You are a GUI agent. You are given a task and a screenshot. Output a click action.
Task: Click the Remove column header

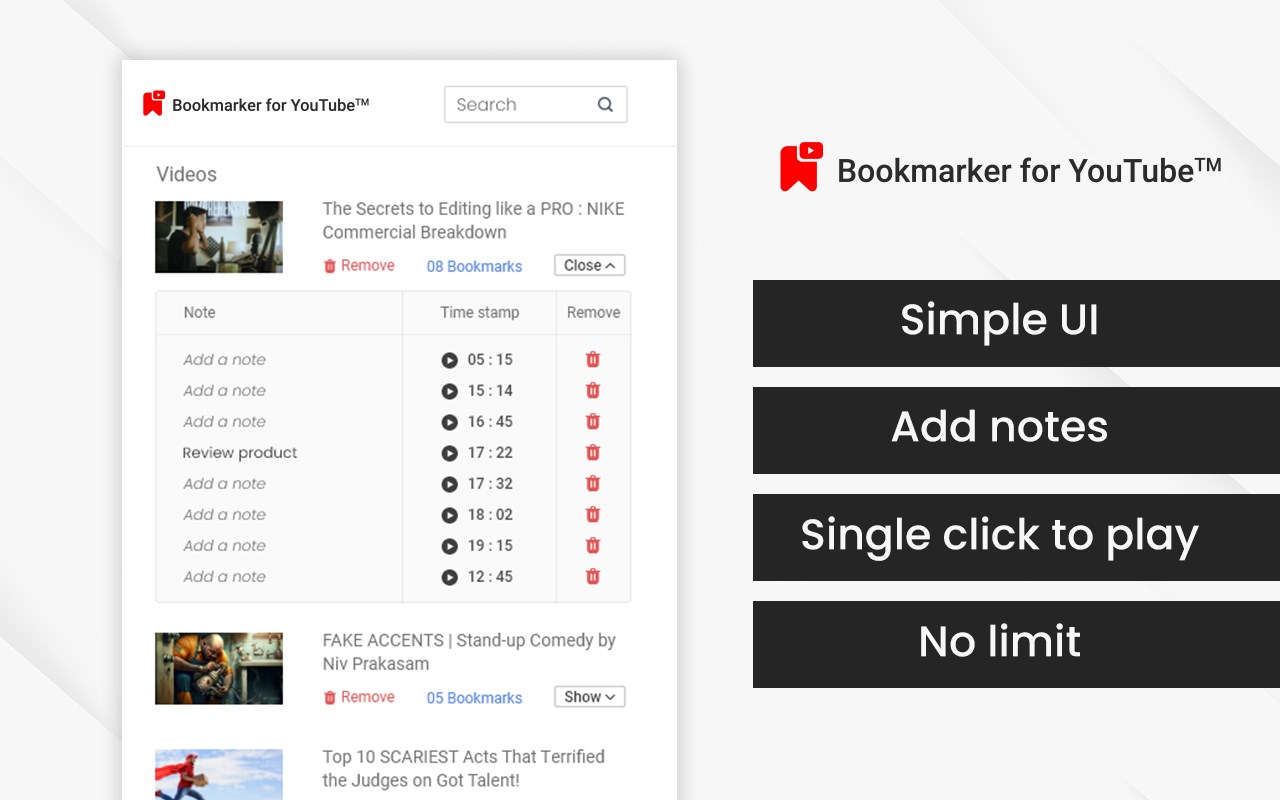click(594, 312)
